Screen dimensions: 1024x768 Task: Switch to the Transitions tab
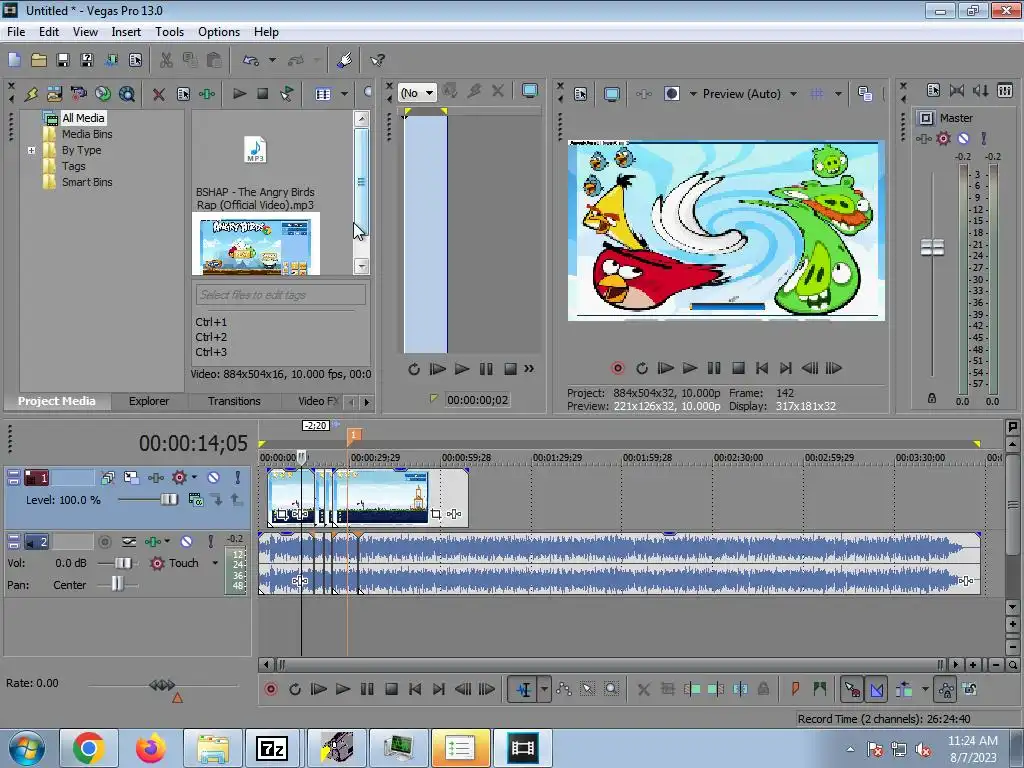[234, 401]
